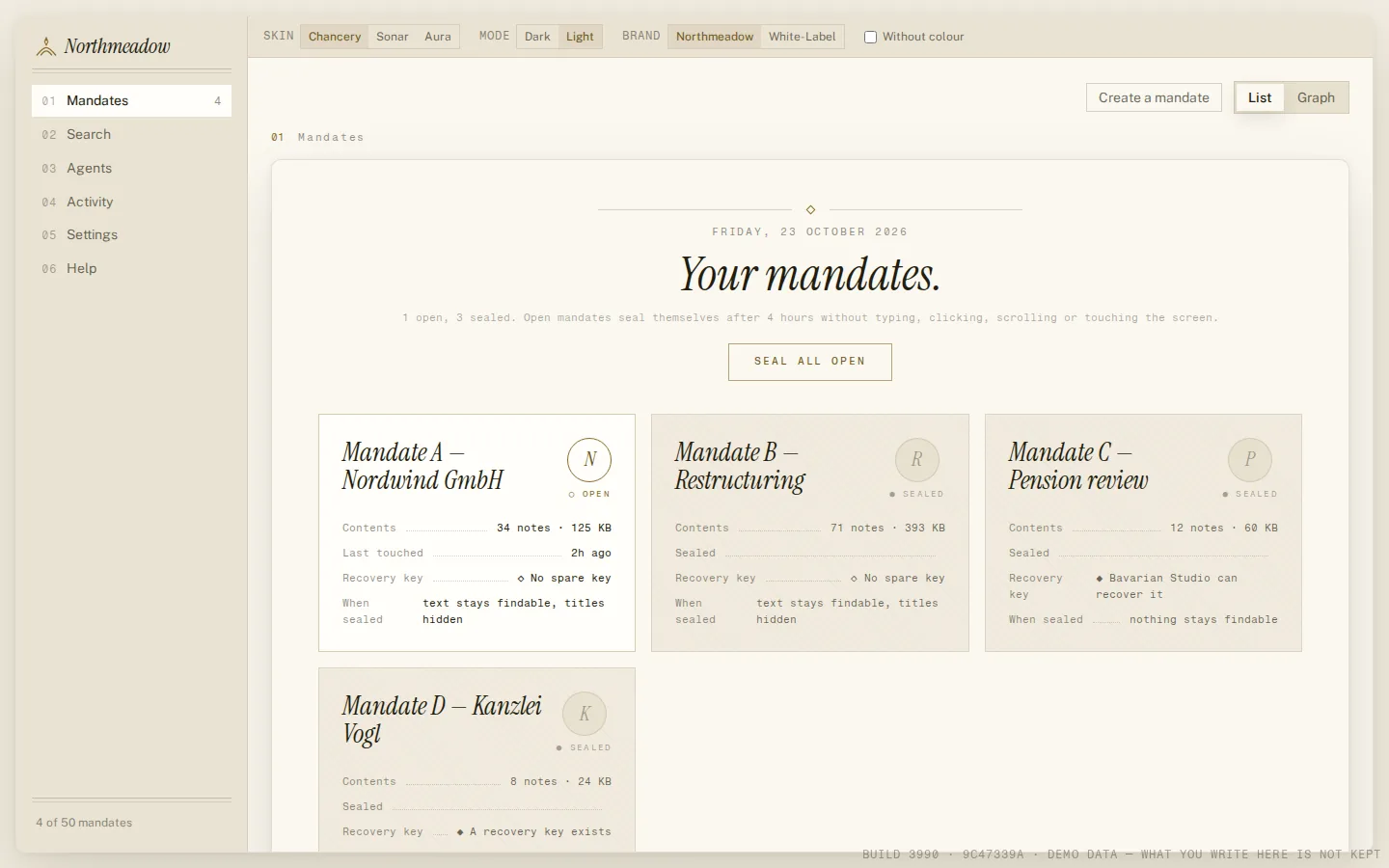Click the N monogram on Mandate A
This screenshot has height=868, width=1389.
click(x=589, y=460)
